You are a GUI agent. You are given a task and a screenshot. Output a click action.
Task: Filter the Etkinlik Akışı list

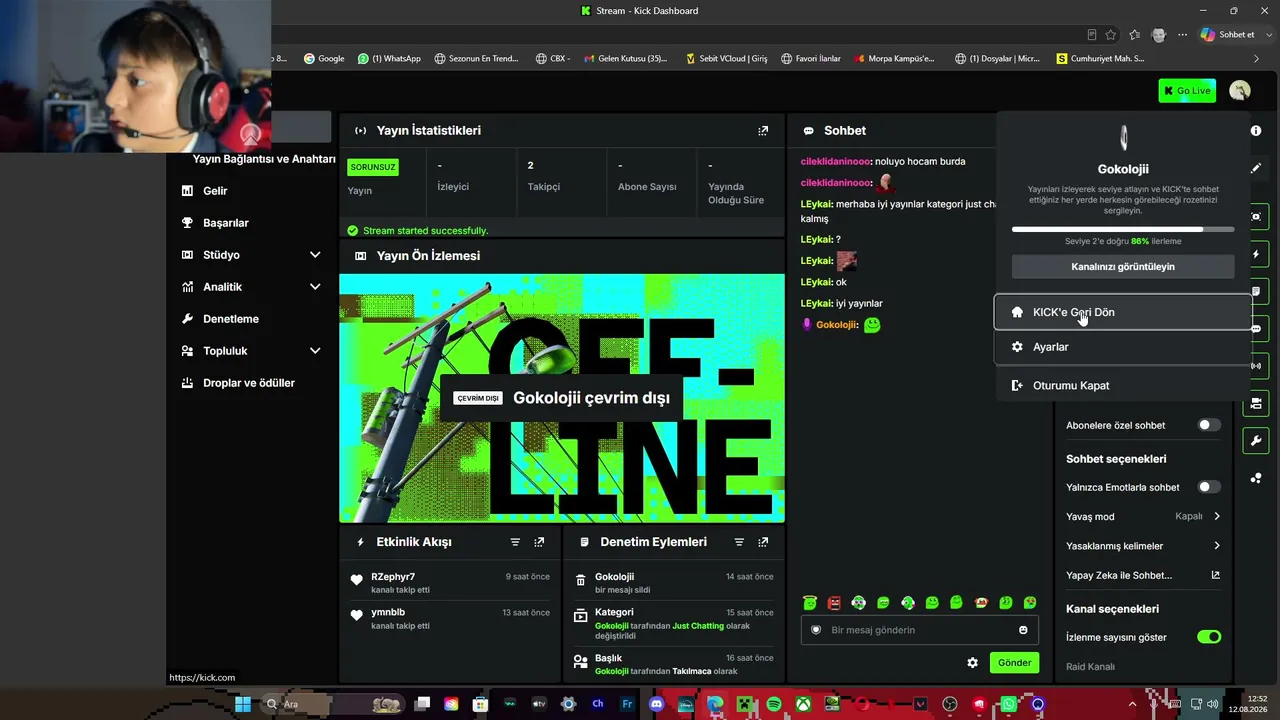(515, 542)
